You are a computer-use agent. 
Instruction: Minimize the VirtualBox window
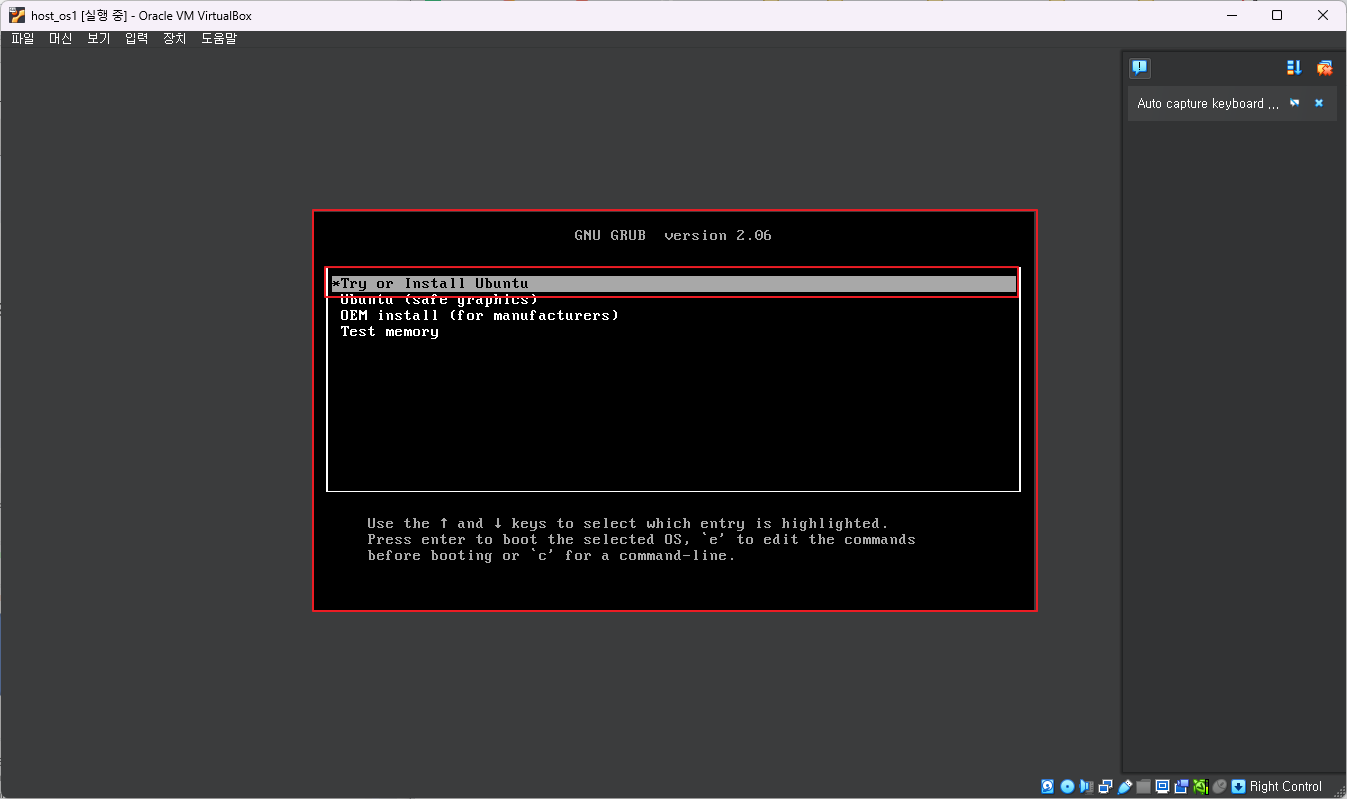coord(1230,15)
